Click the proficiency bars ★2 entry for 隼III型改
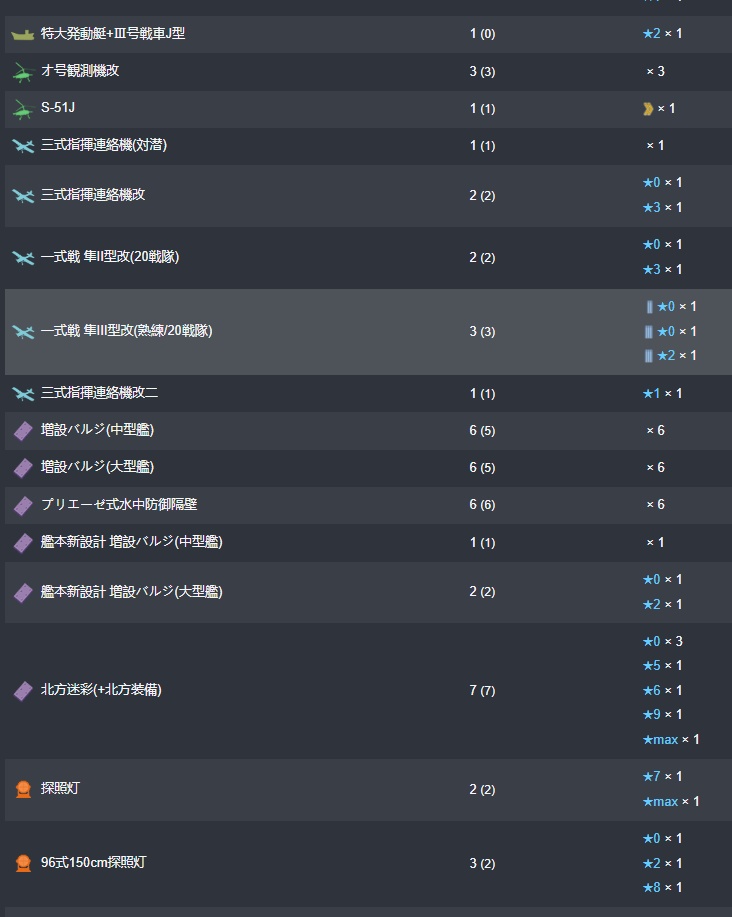 click(670, 356)
